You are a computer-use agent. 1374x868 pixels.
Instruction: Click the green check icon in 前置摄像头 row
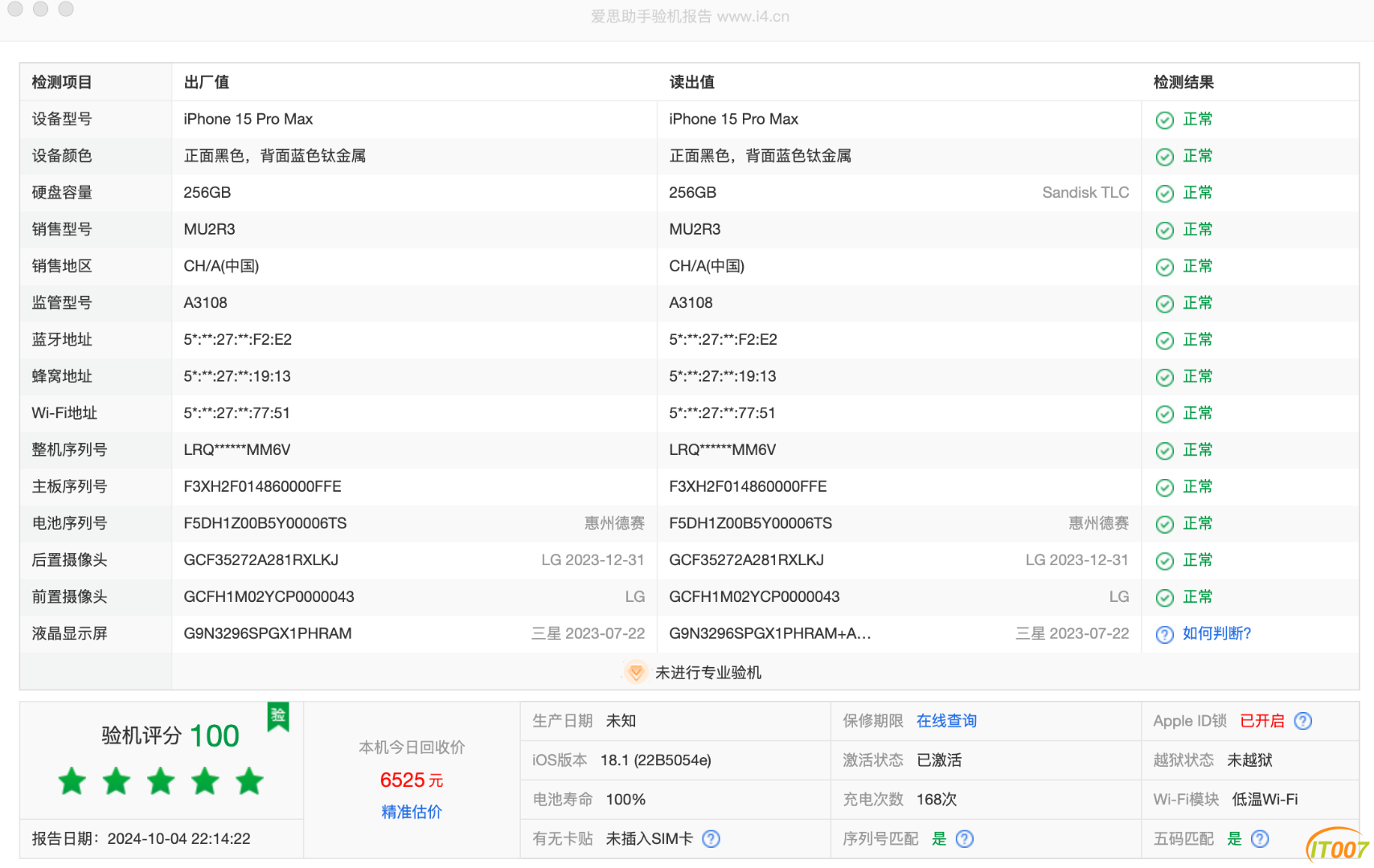[x=1164, y=598]
